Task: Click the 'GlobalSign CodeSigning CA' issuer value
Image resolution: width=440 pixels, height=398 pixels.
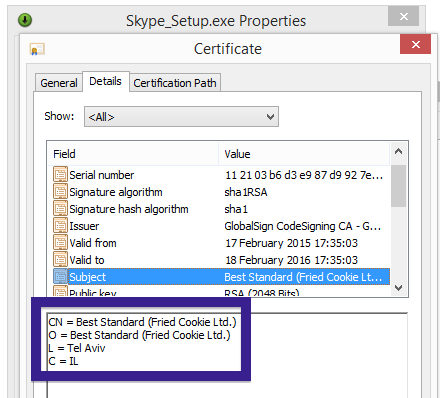Action: click(303, 226)
